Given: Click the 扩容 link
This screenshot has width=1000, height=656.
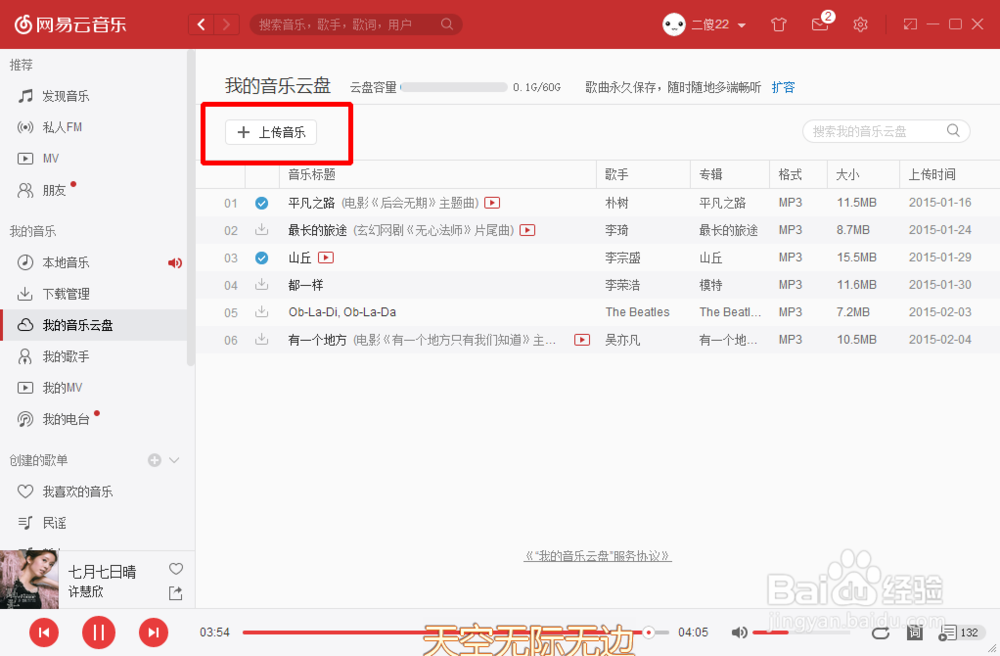Looking at the screenshot, I should click(x=783, y=87).
